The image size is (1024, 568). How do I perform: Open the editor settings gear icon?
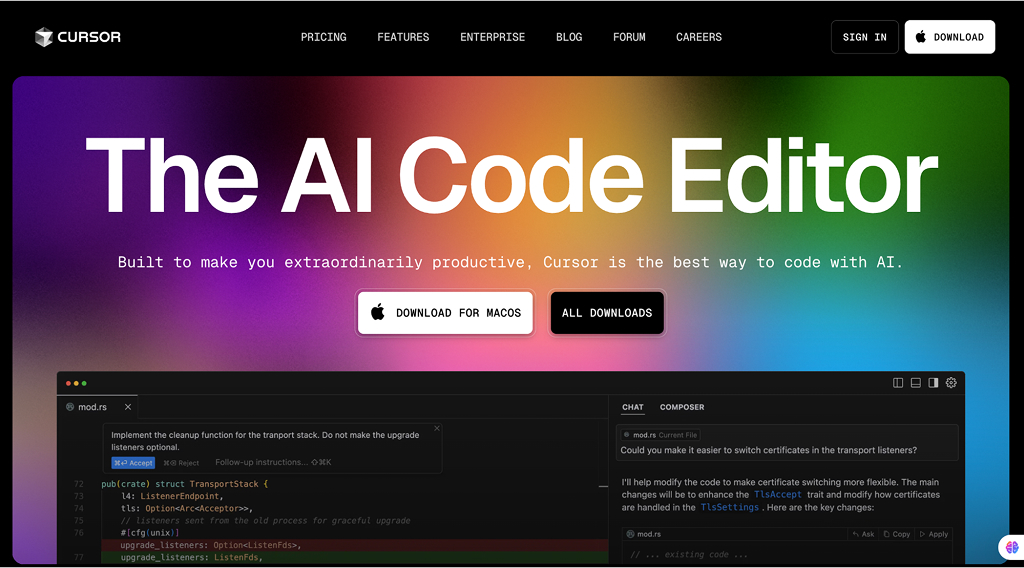(x=951, y=383)
